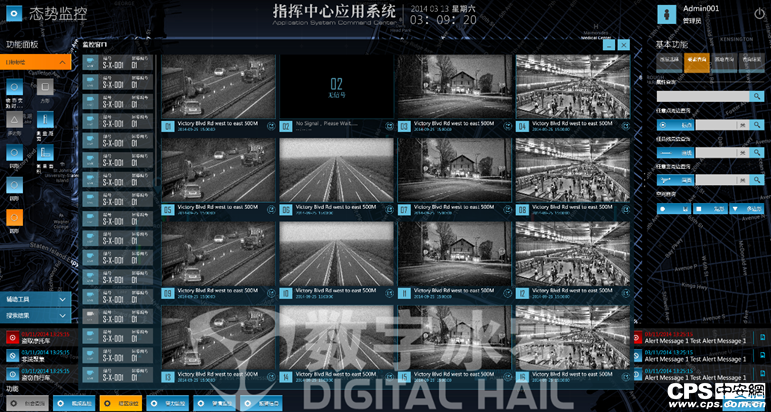Expand the 辅助工具 section

36,299
